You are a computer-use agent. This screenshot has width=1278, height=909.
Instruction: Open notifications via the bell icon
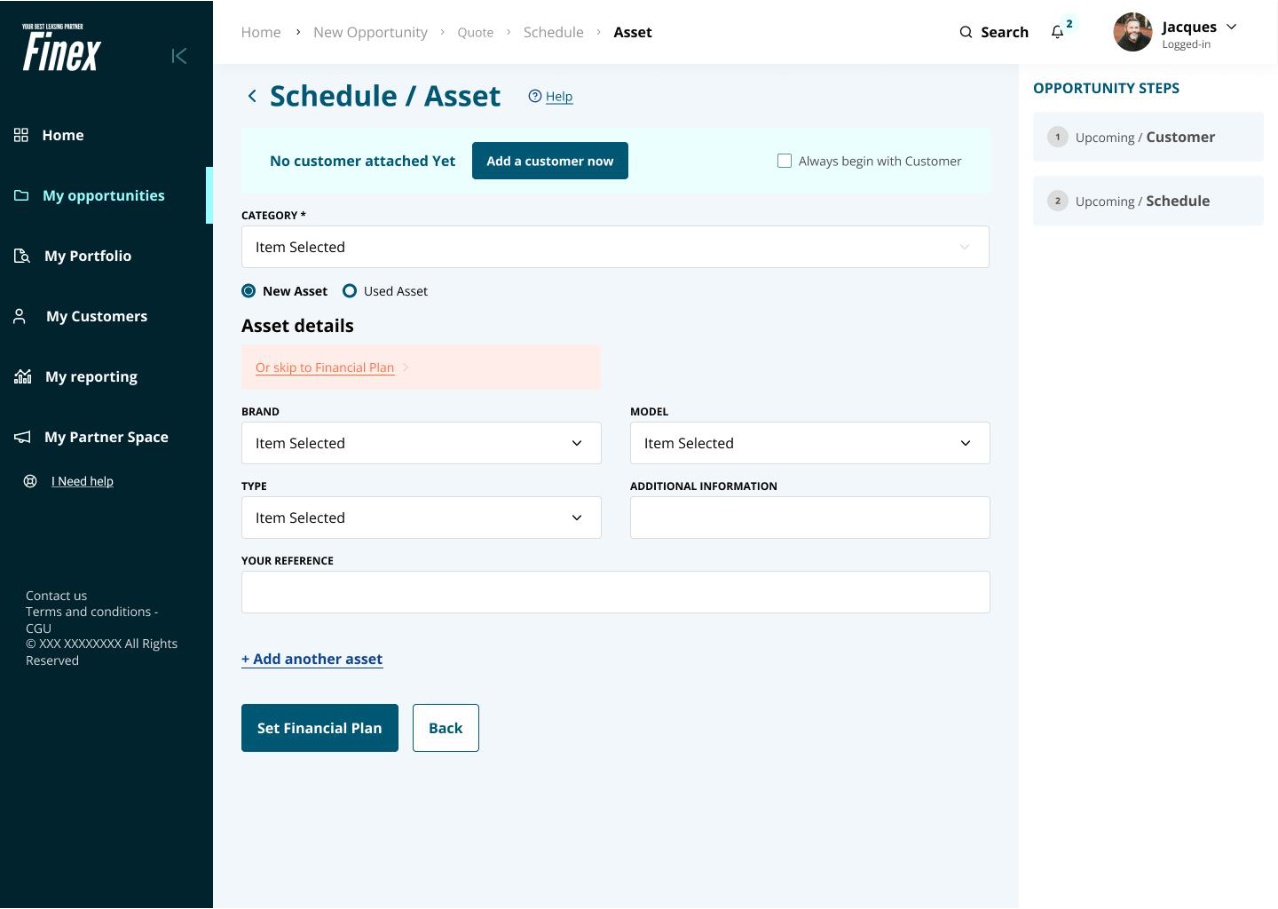point(1058,32)
